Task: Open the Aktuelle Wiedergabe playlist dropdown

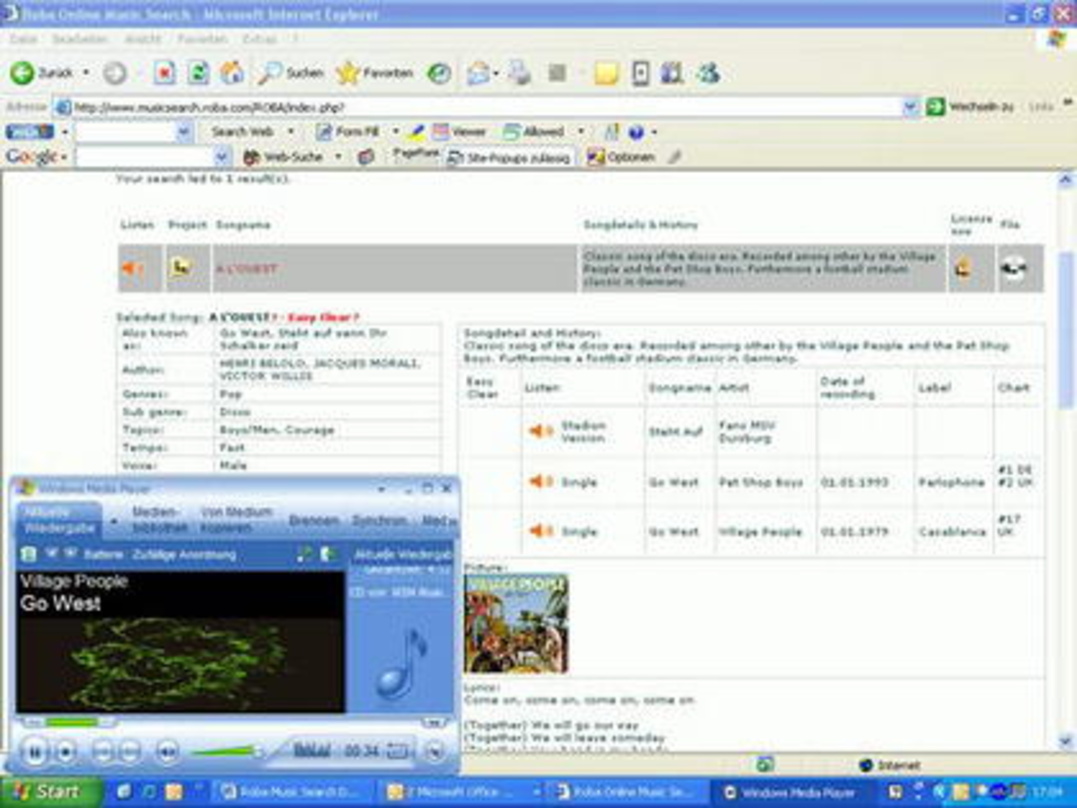Action: coord(402,554)
